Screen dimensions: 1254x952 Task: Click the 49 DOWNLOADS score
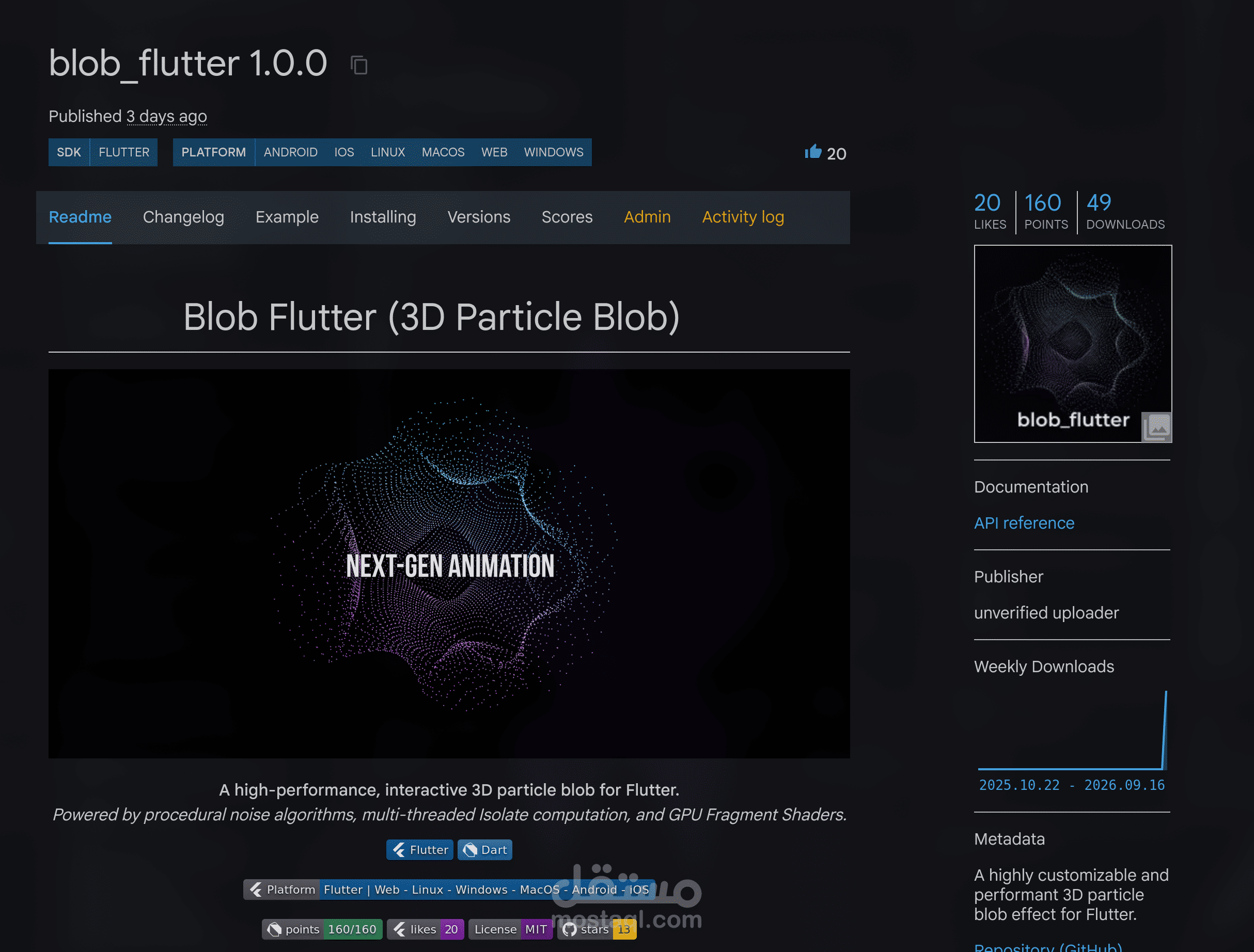[x=1125, y=211]
